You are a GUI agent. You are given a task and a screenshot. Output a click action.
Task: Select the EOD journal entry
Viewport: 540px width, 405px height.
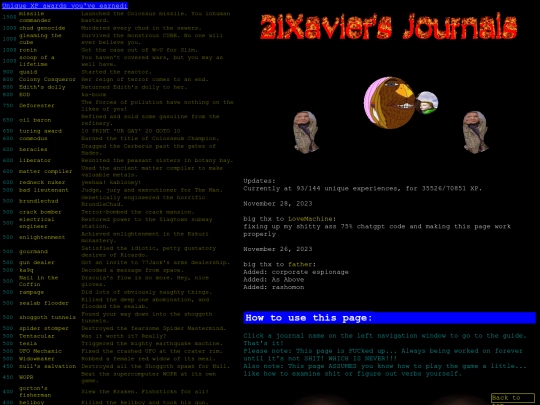tap(24, 94)
